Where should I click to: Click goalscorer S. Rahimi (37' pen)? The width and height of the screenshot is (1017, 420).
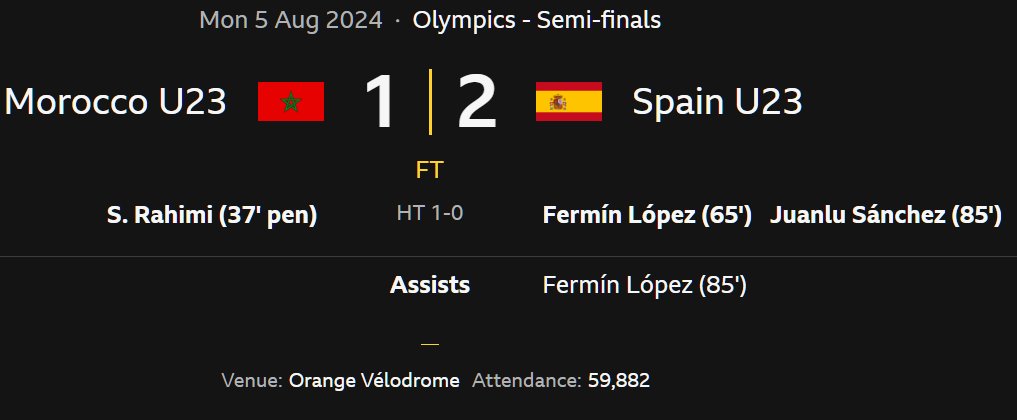tap(212, 215)
